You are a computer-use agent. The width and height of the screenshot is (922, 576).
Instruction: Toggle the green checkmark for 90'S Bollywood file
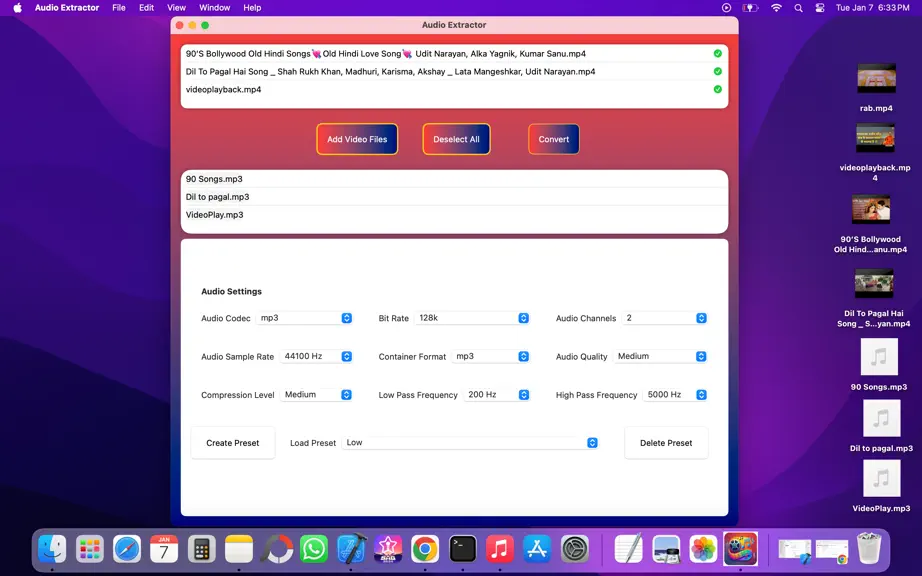717,53
